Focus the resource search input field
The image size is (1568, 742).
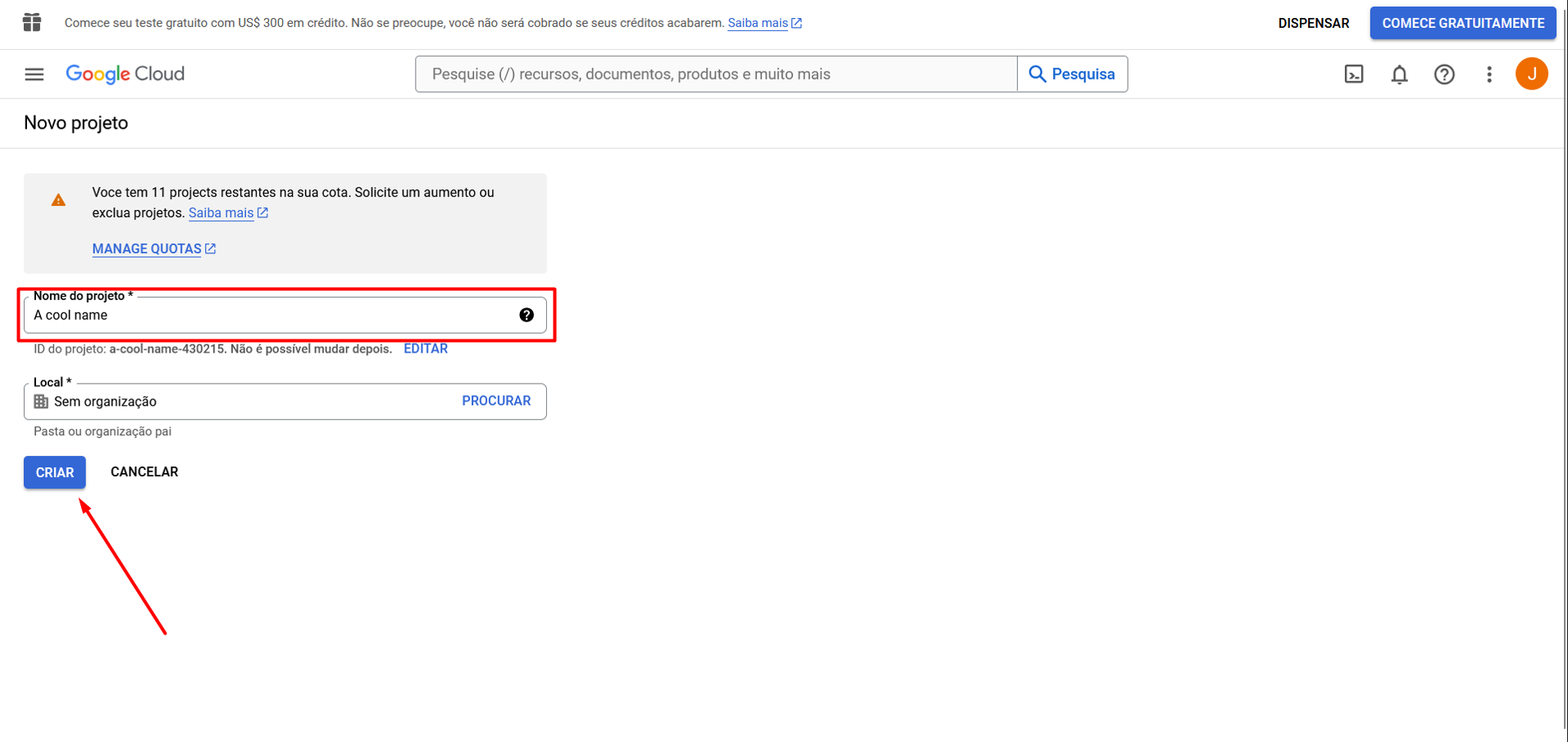pyautogui.click(x=716, y=74)
